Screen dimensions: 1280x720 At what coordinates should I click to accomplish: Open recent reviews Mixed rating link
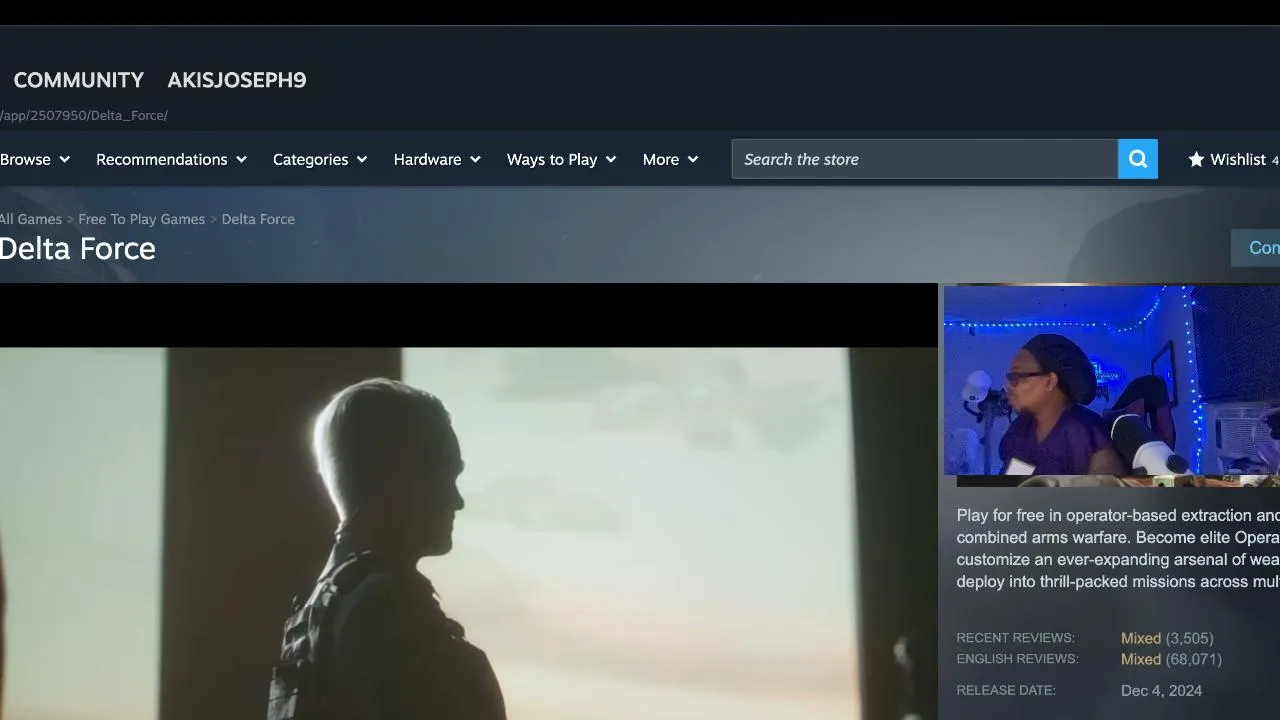(1141, 638)
